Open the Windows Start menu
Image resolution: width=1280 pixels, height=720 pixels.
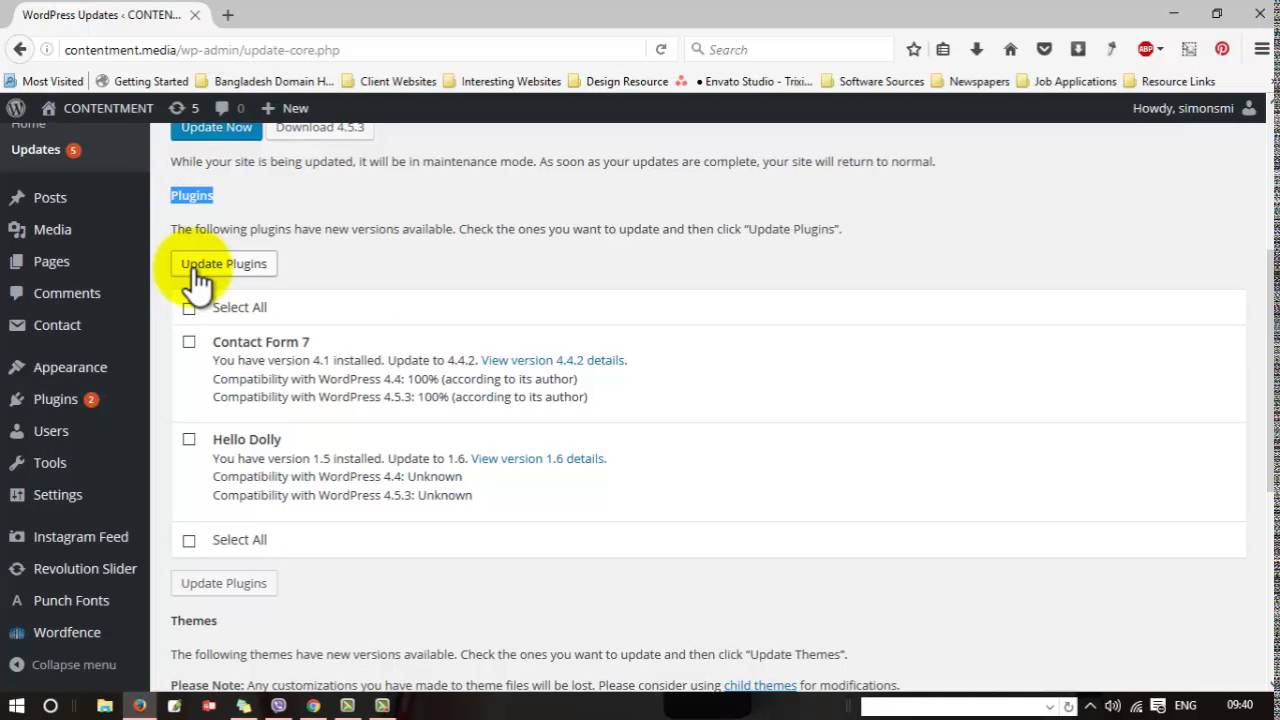click(17, 705)
